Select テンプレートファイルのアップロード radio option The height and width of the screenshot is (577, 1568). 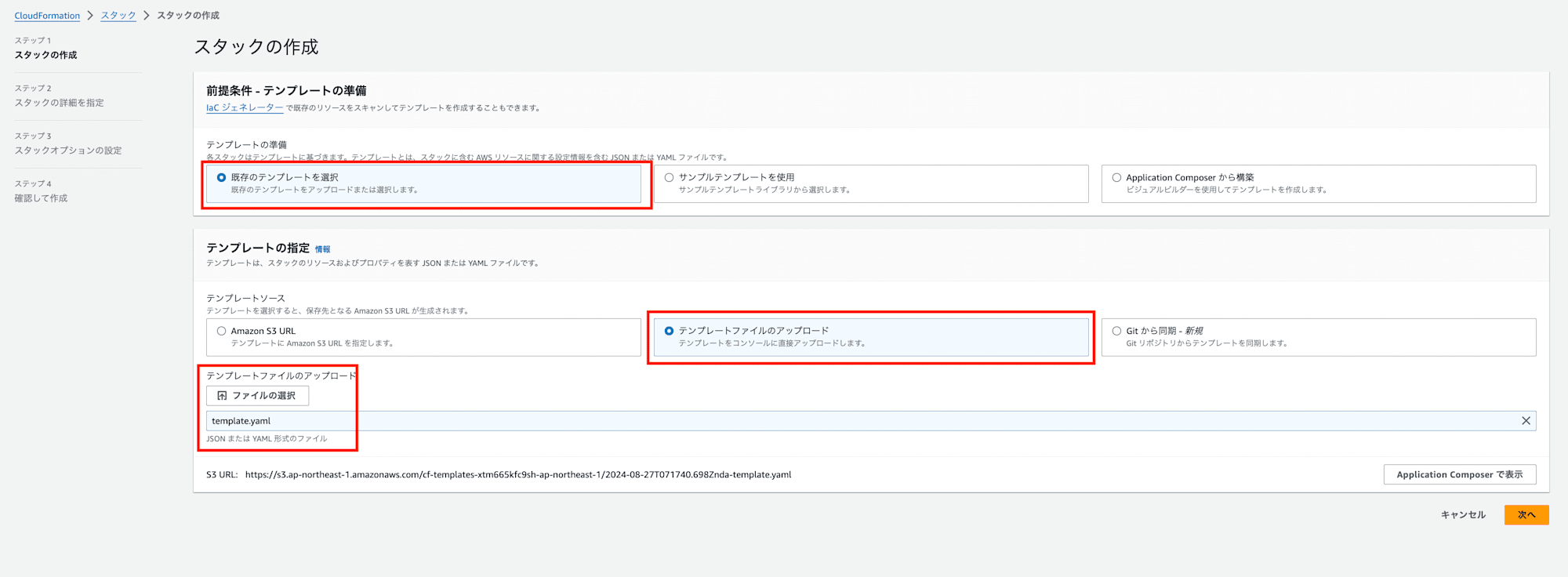click(x=669, y=331)
